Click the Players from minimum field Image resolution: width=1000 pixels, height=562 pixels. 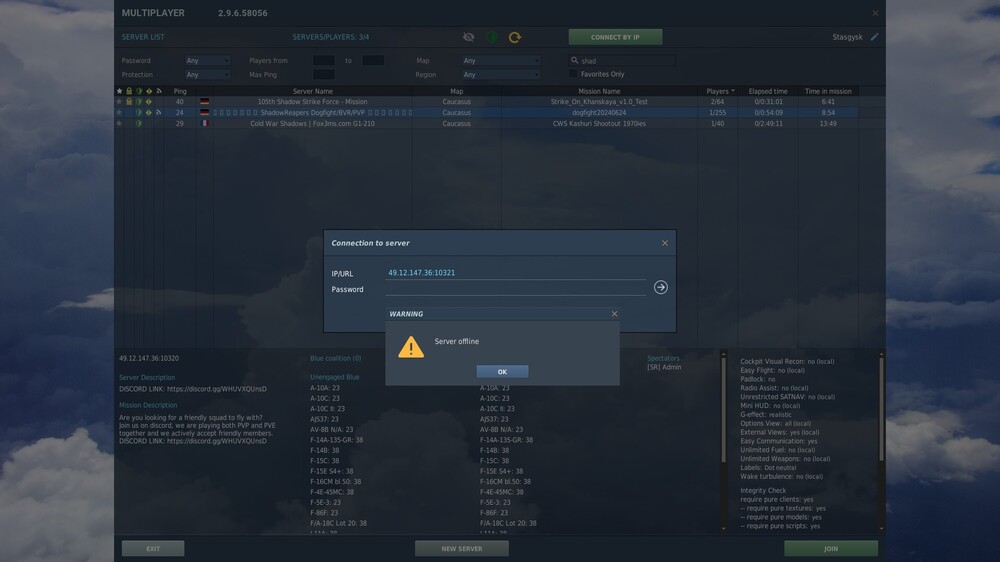[324, 61]
